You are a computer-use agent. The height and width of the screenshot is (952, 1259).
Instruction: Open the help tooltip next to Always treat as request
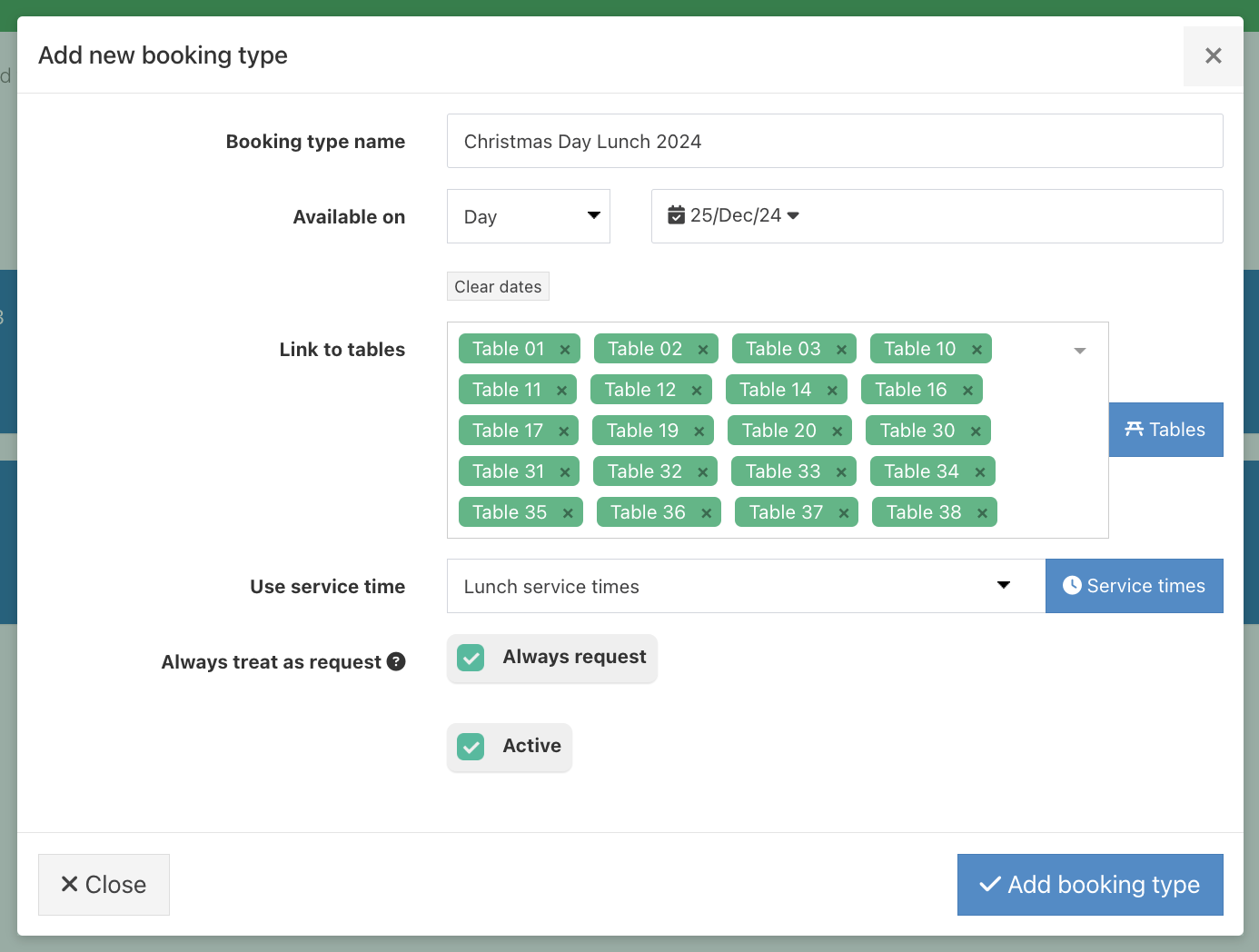pyautogui.click(x=396, y=661)
